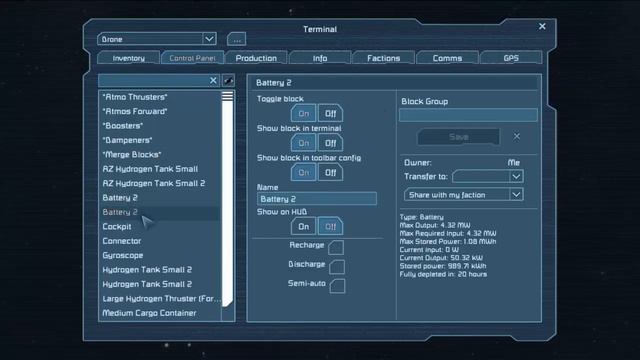Click Current Output: 50.32 kW text
640x360 pixels.
click(x=441, y=258)
